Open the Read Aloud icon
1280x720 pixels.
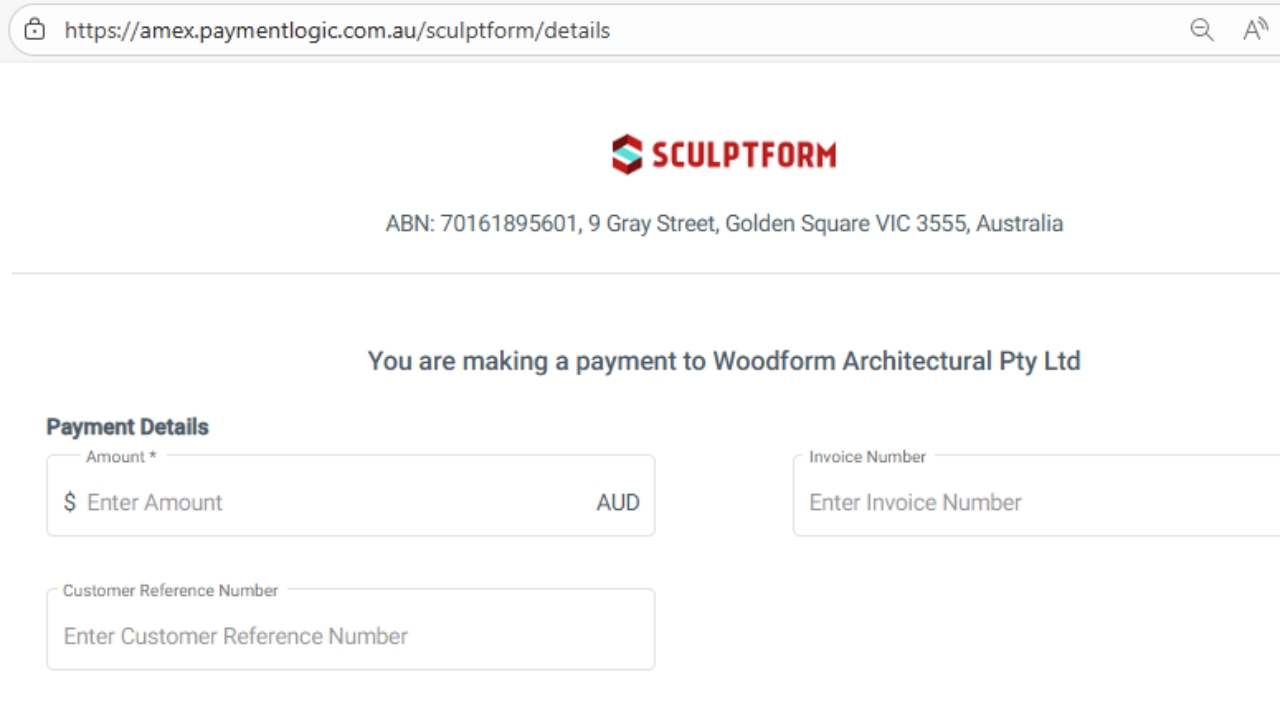[1256, 30]
